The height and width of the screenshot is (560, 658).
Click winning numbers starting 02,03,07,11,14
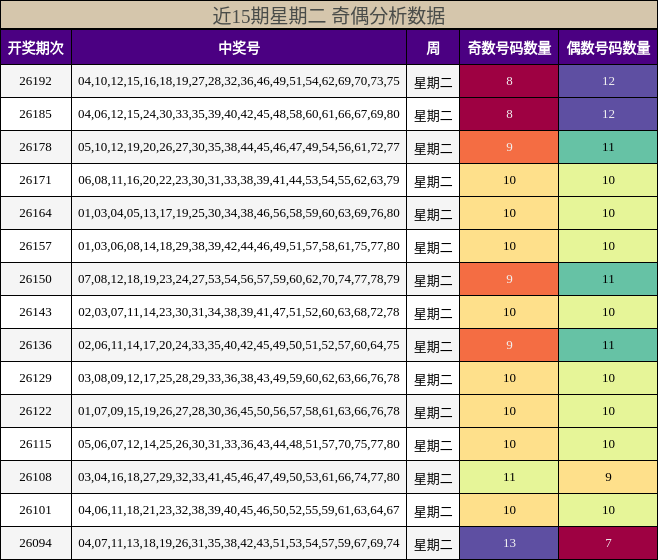click(239, 312)
